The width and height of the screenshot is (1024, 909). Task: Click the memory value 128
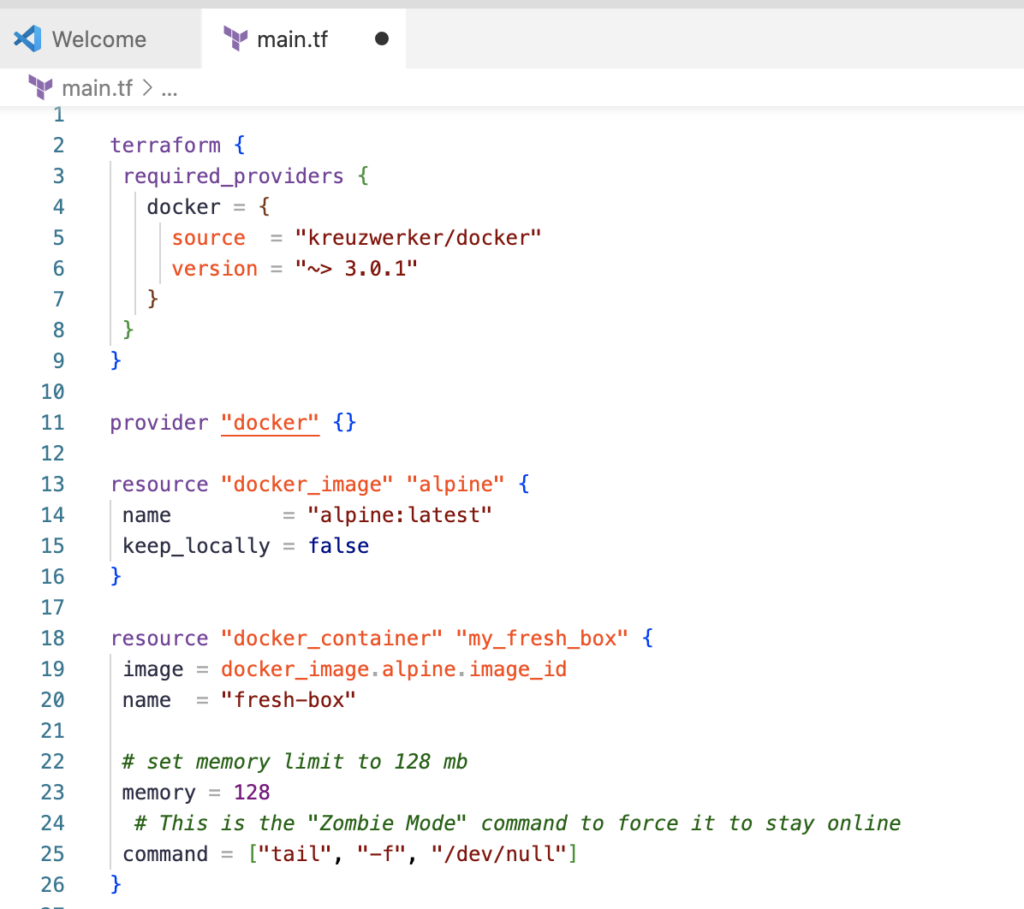[x=251, y=793]
